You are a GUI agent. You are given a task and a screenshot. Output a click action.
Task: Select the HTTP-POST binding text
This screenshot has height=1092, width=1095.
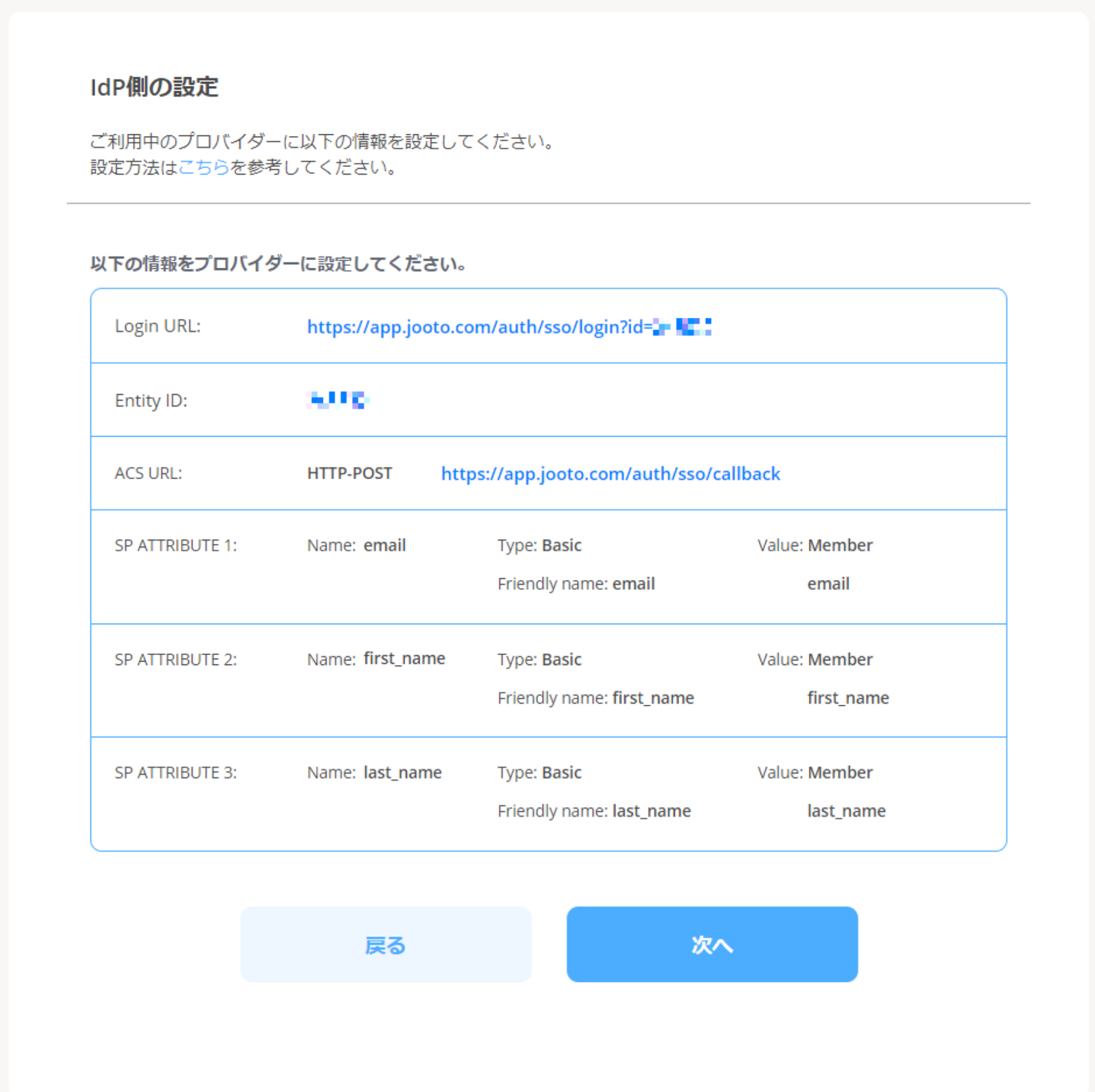[349, 473]
